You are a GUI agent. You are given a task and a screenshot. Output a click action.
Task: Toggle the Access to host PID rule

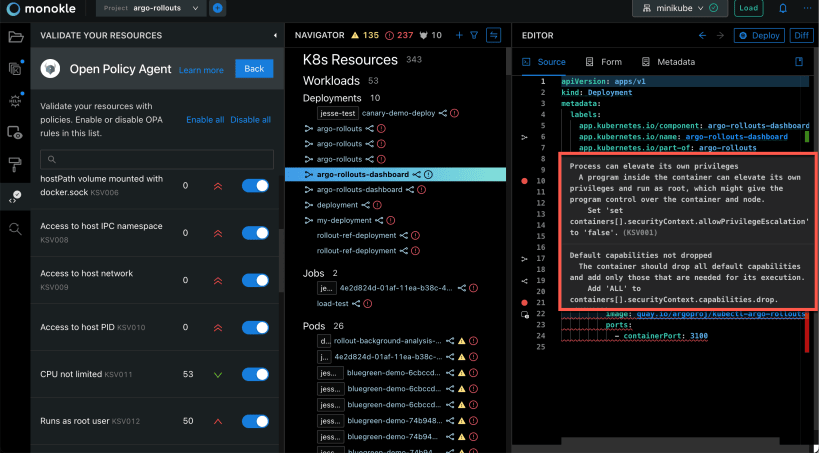[255, 327]
